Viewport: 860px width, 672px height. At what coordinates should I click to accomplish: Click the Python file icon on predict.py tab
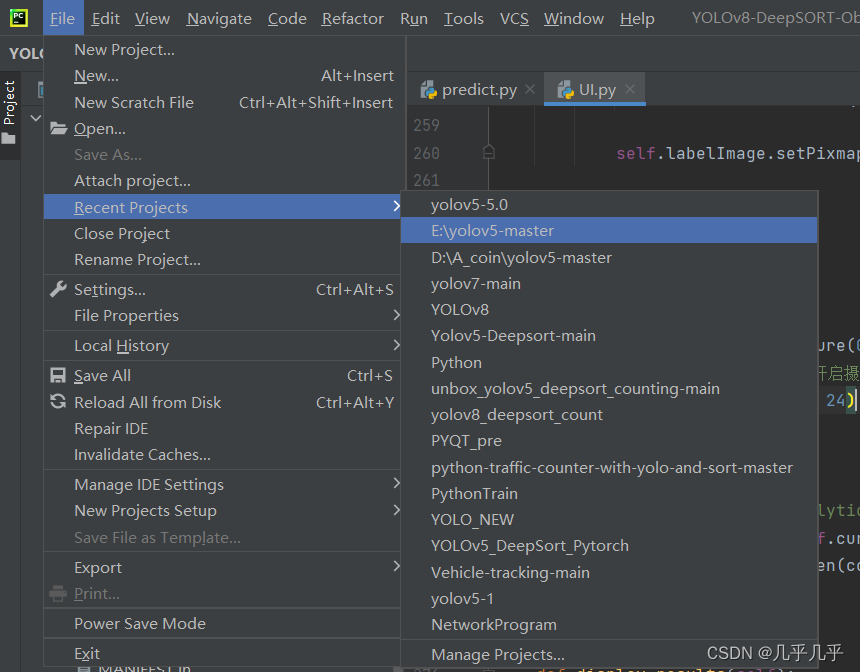tap(428, 89)
